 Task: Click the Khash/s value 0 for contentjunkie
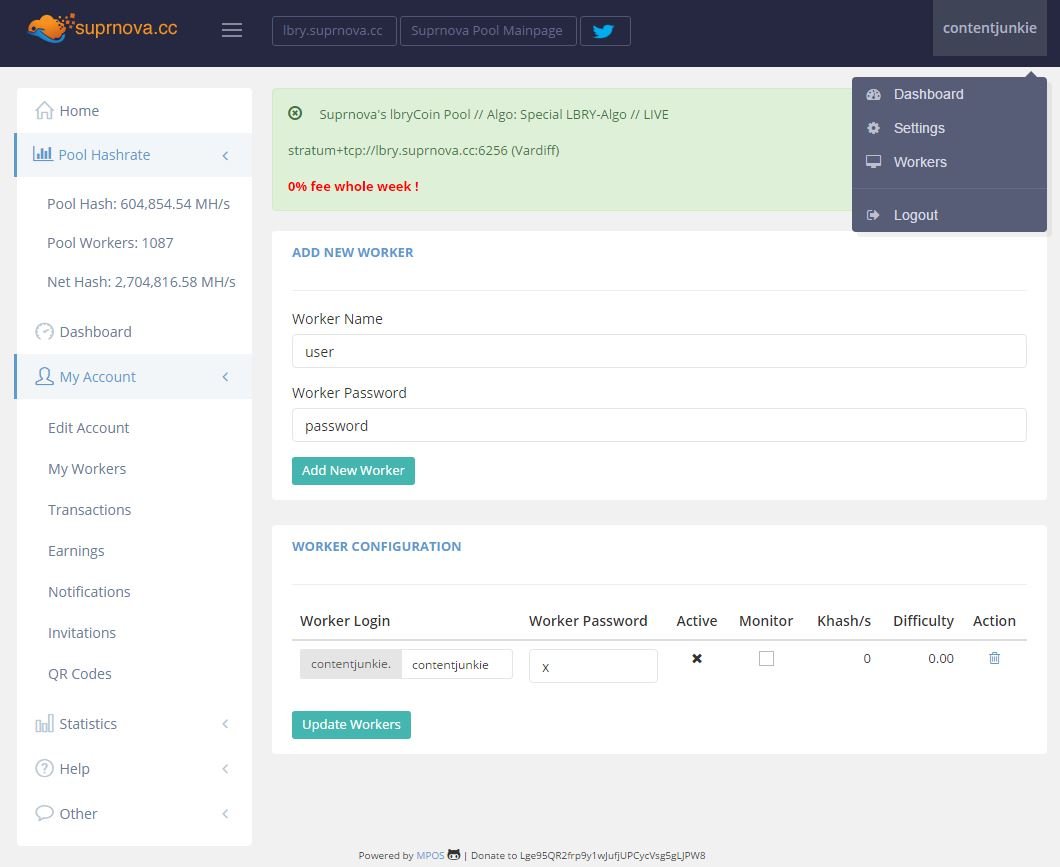click(867, 658)
